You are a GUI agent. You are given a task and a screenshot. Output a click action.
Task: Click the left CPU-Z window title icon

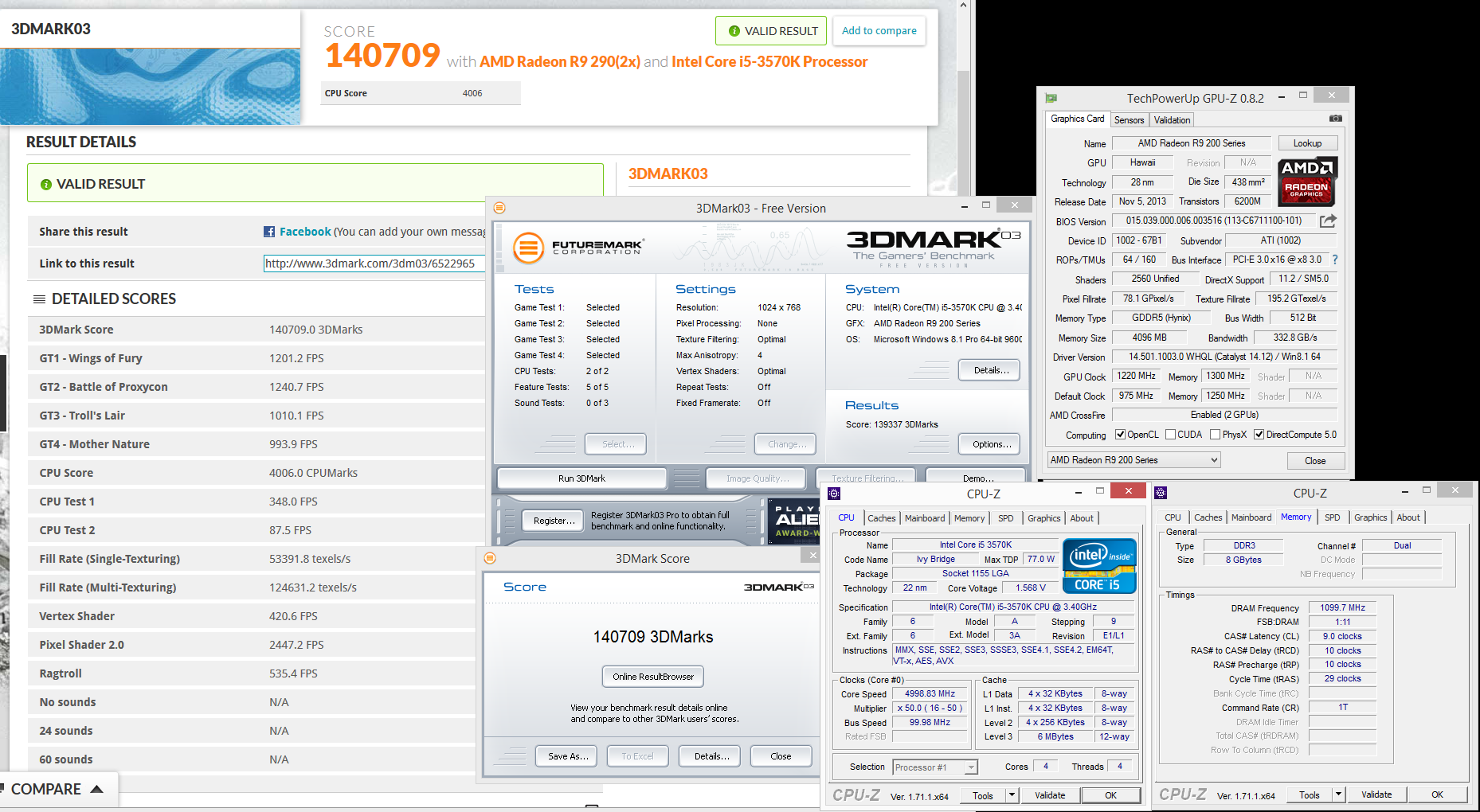[x=834, y=494]
